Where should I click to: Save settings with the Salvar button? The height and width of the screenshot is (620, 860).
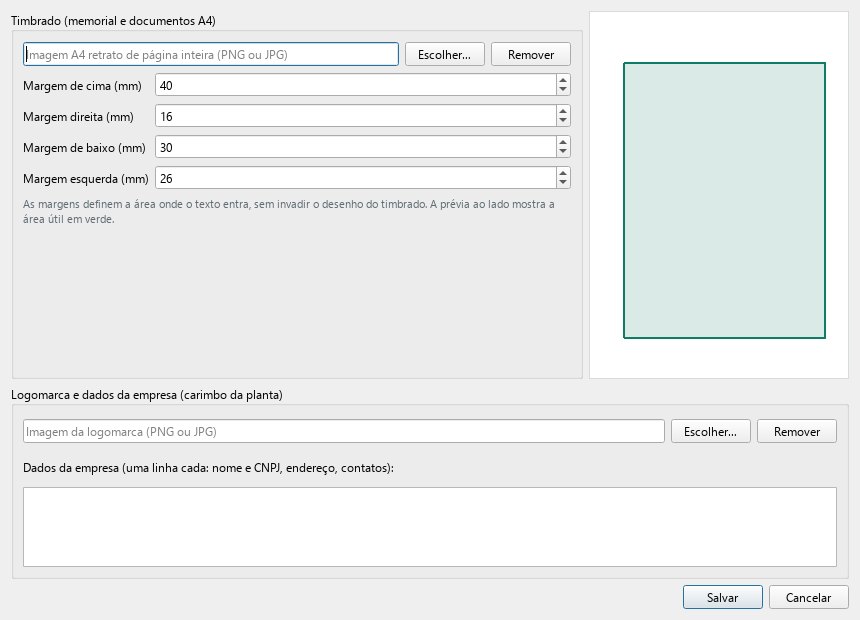pos(723,597)
